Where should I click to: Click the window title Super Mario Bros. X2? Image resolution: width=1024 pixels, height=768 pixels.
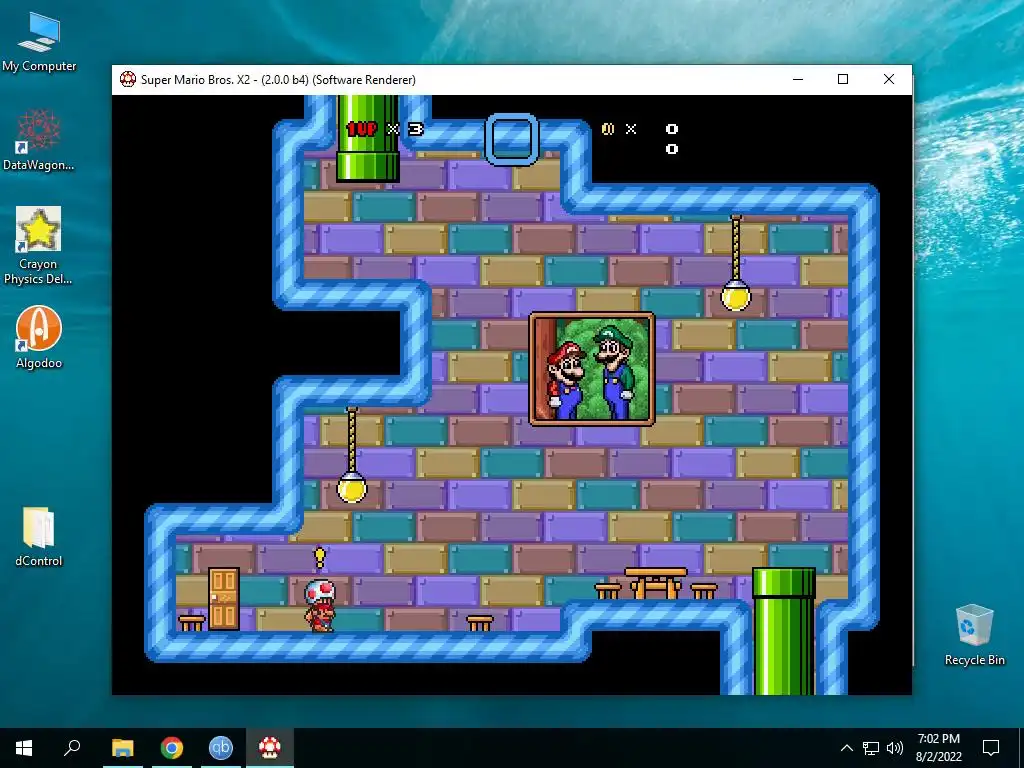coord(278,80)
